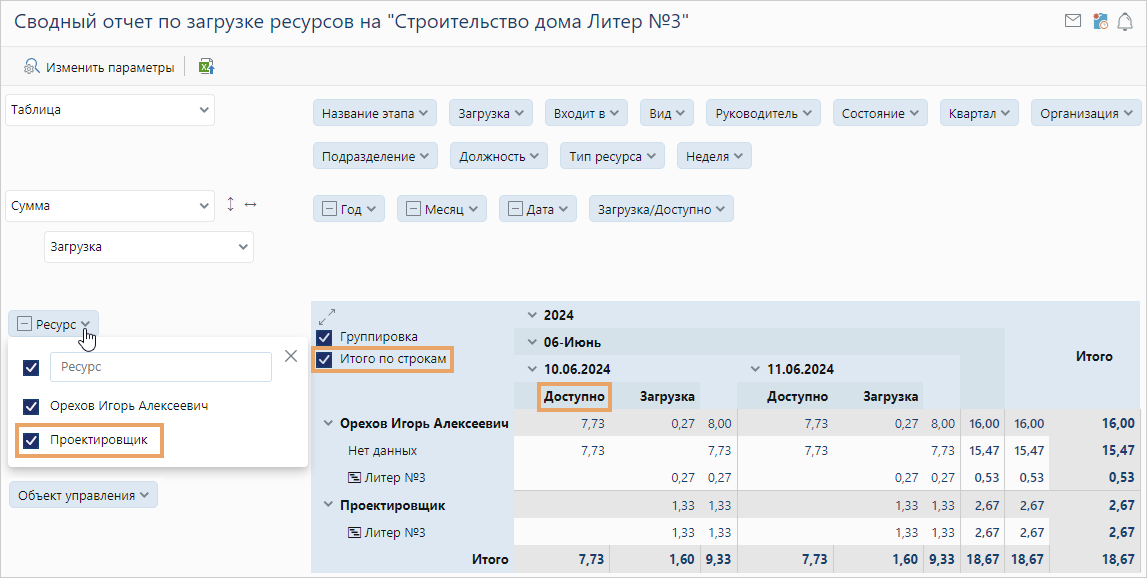
Task: Disable the Итого по строкам checkbox
Action: click(x=324, y=359)
